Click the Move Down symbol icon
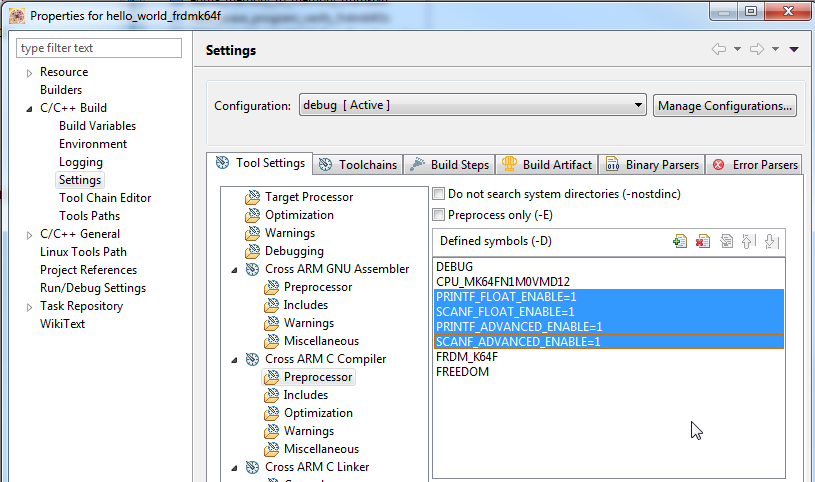 pyautogui.click(x=770, y=241)
